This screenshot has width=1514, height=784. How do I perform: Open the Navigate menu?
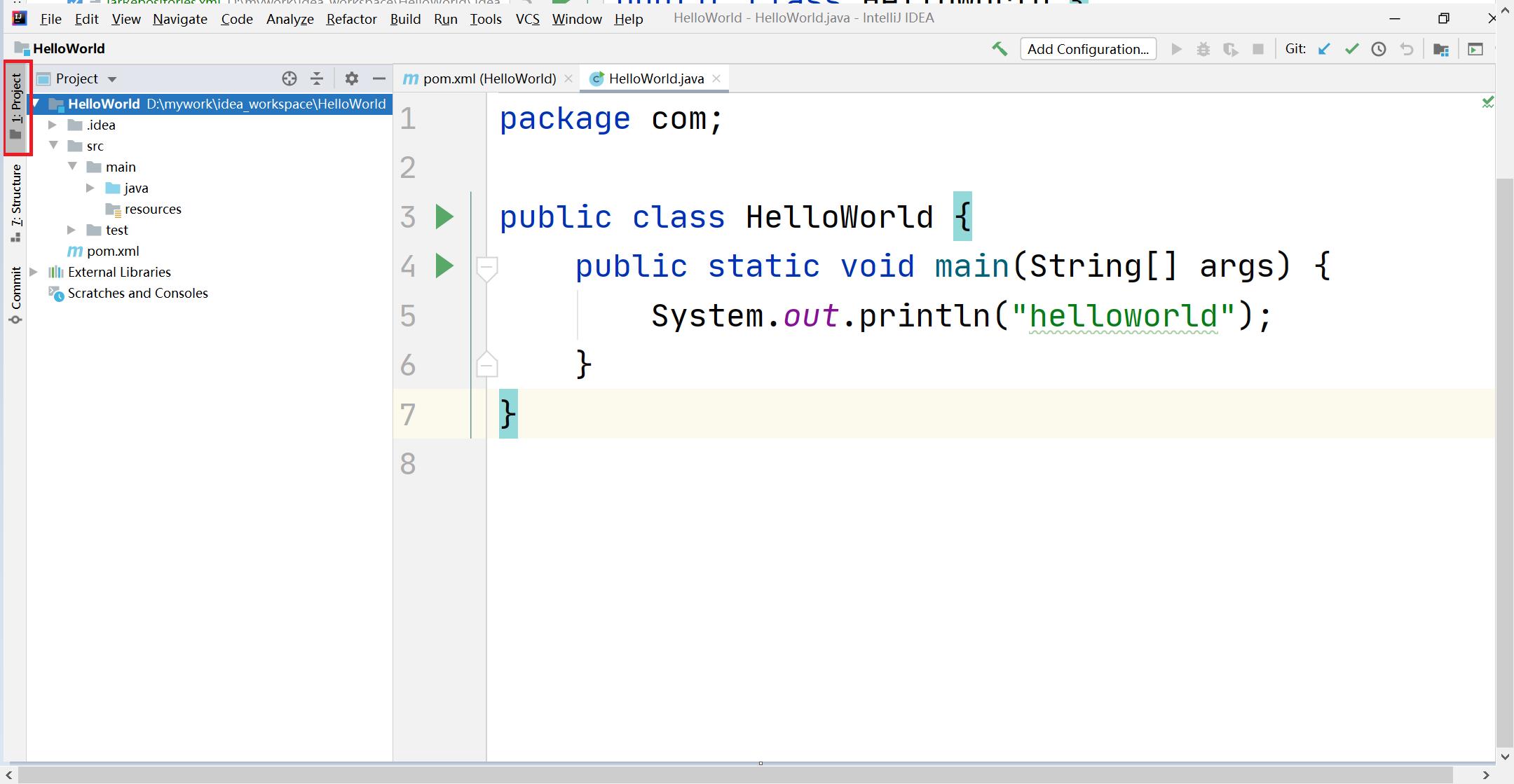pos(180,19)
